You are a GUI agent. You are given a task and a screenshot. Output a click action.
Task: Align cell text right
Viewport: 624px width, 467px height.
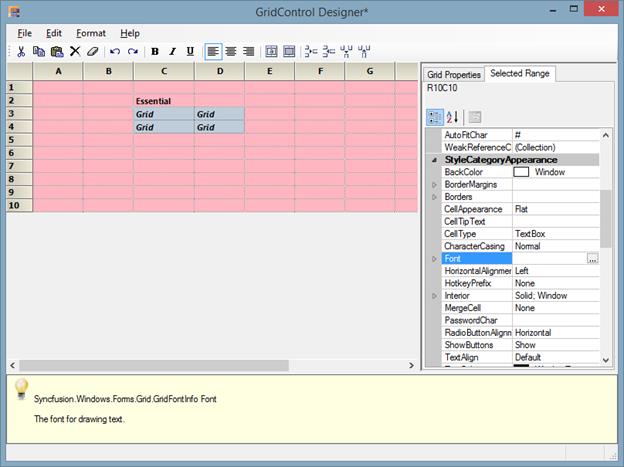click(249, 51)
